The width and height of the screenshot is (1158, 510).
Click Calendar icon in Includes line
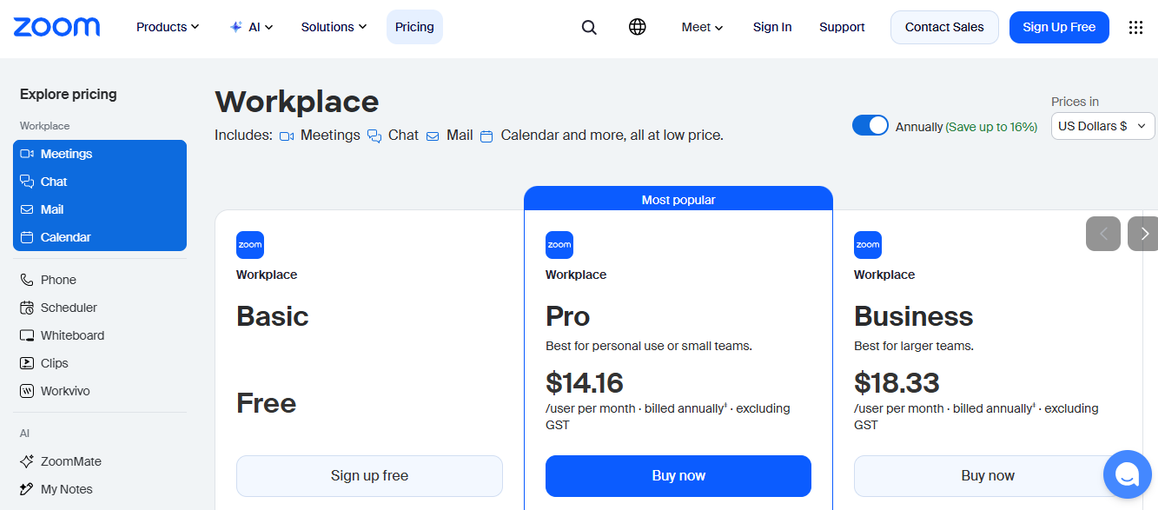coord(487,137)
